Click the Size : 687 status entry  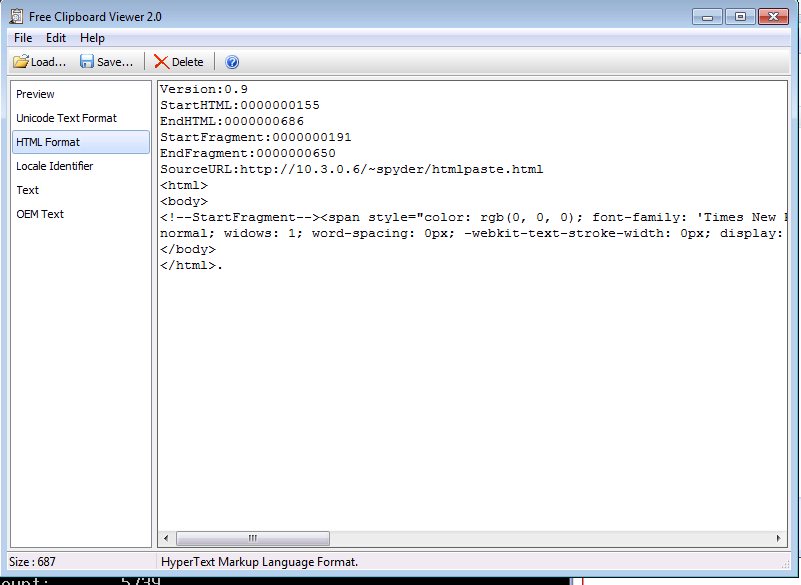click(x=32, y=562)
